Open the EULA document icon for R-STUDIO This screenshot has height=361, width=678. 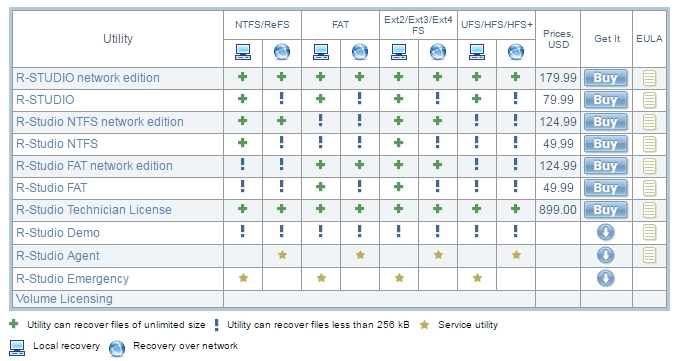click(649, 100)
